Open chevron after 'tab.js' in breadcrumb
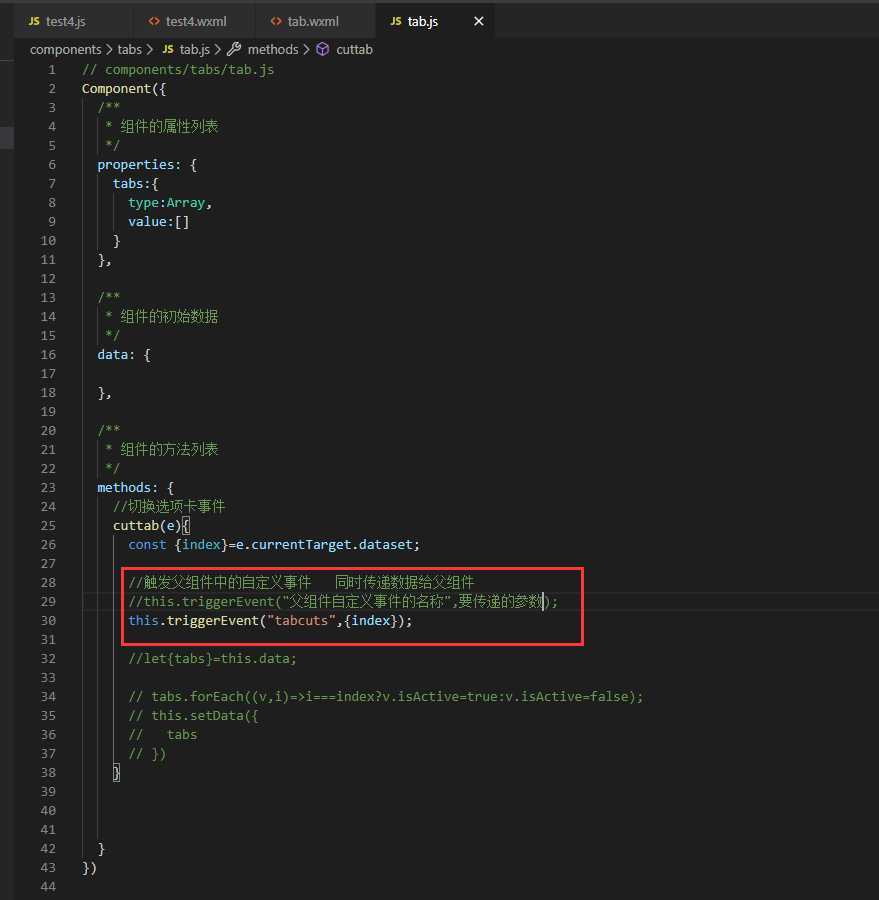 [x=218, y=50]
